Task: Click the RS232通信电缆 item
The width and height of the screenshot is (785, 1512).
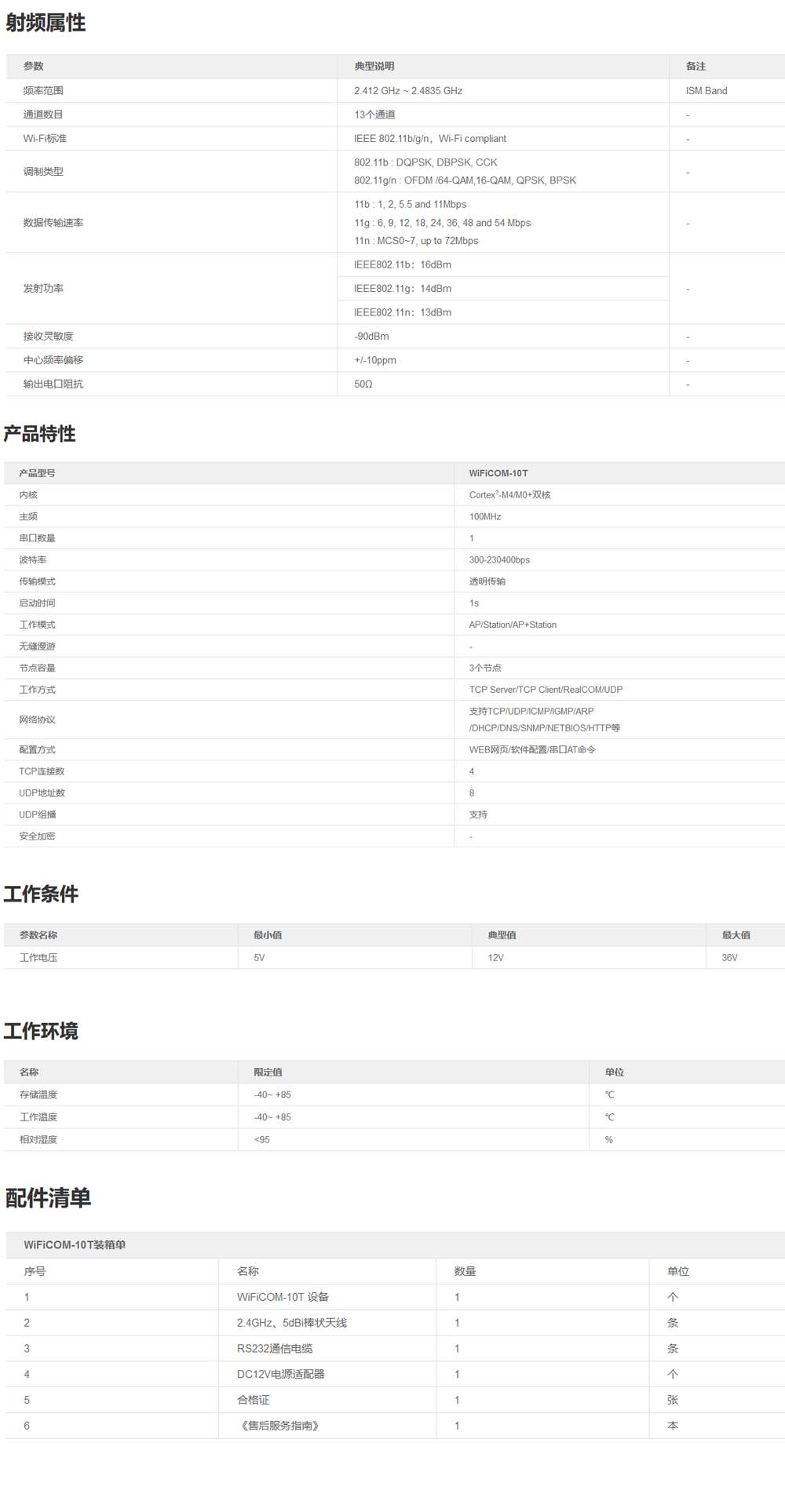Action: [275, 1349]
